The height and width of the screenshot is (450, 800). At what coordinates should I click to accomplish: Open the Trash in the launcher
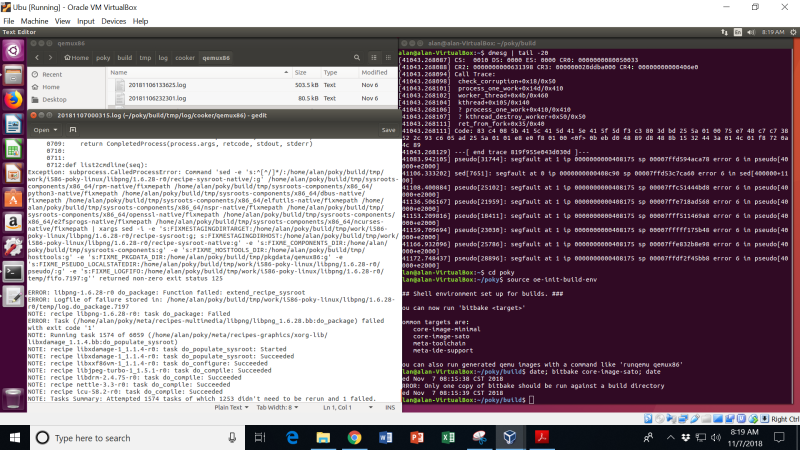point(13,398)
